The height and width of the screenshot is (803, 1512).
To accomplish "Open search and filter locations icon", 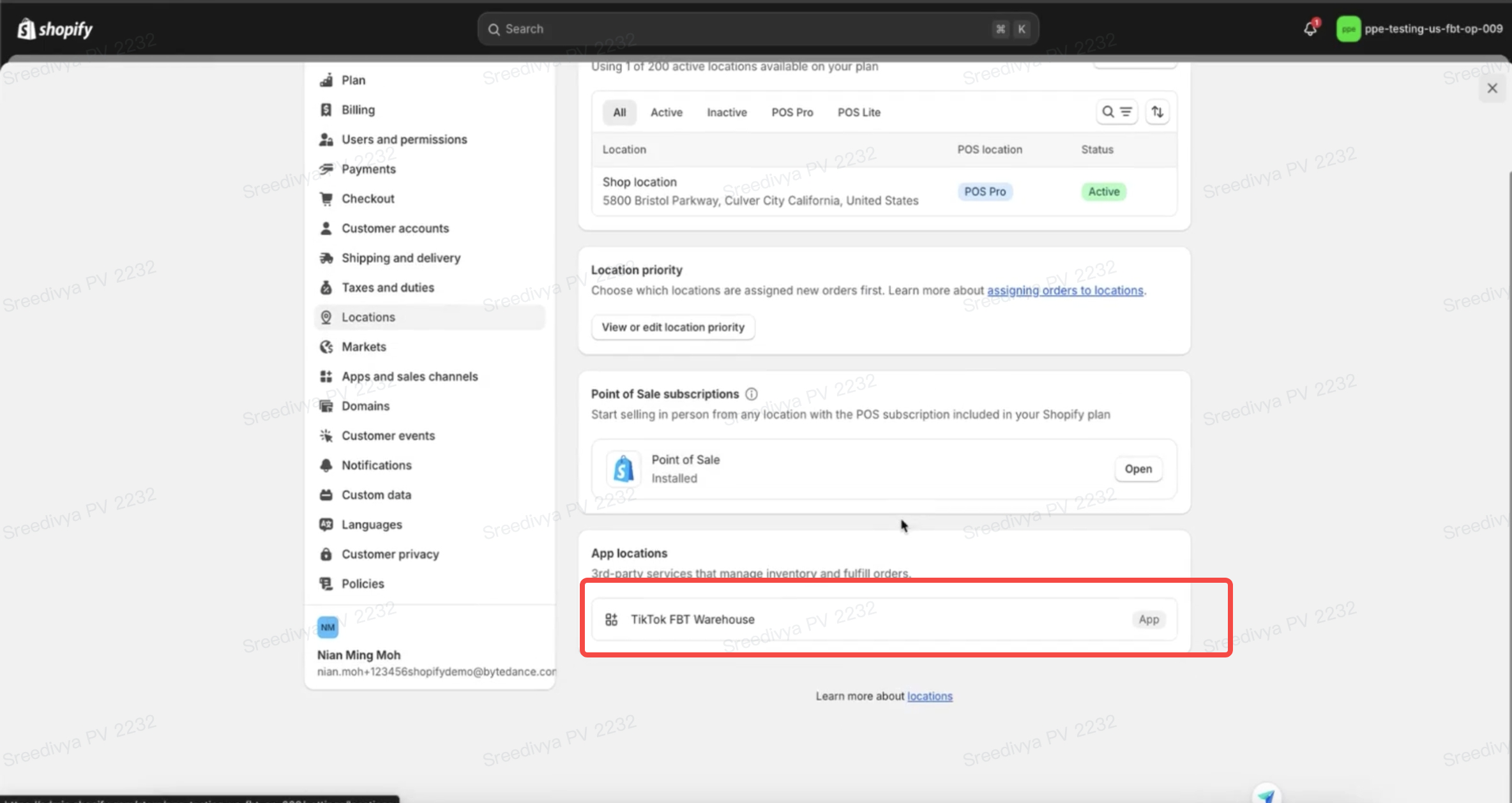I will point(1116,112).
